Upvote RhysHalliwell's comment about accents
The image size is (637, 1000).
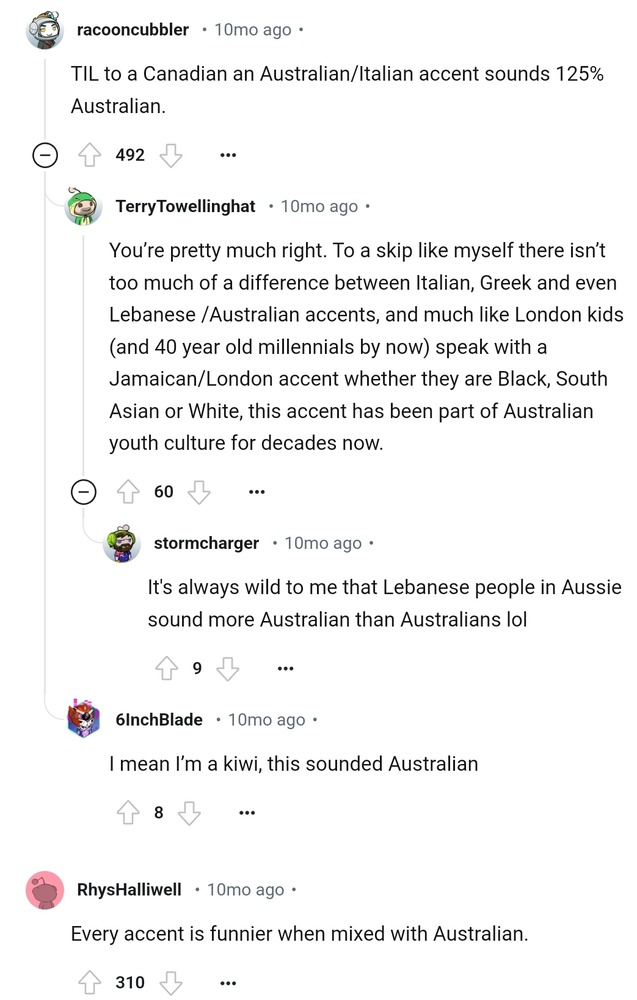[91, 982]
